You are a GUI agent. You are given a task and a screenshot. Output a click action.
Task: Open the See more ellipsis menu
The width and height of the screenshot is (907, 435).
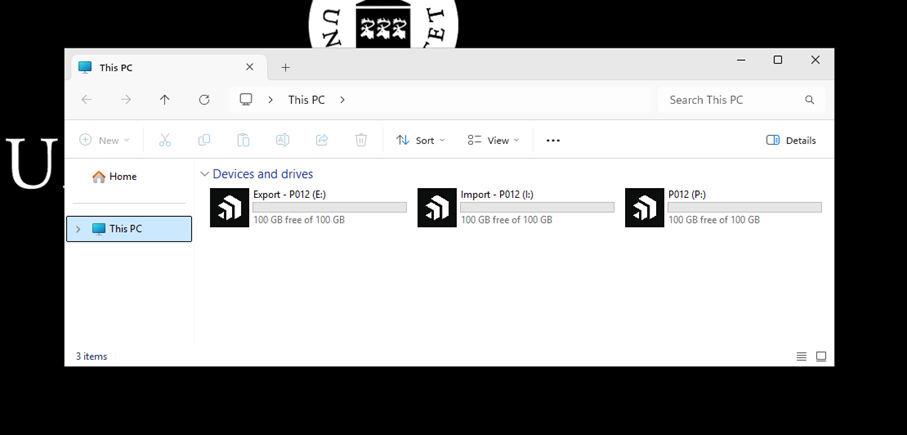click(553, 140)
